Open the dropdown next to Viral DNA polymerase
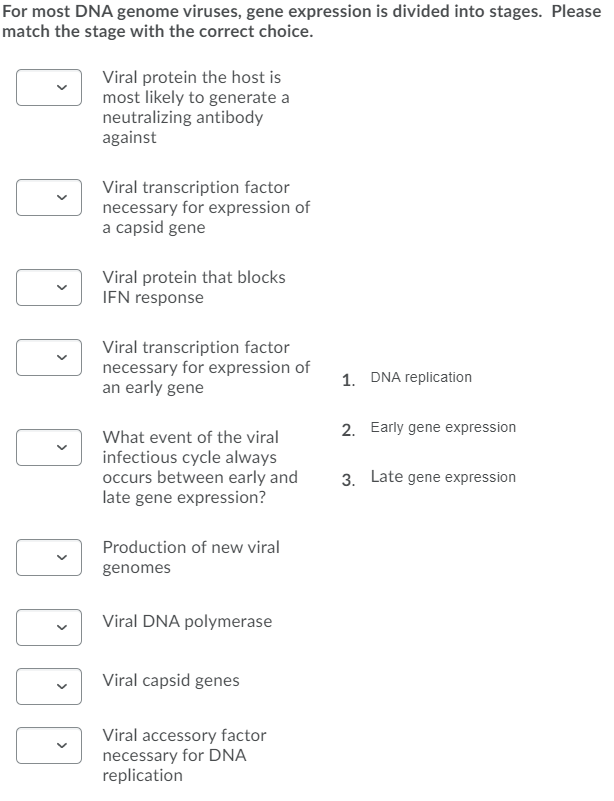614x801 pixels. tap(49, 627)
